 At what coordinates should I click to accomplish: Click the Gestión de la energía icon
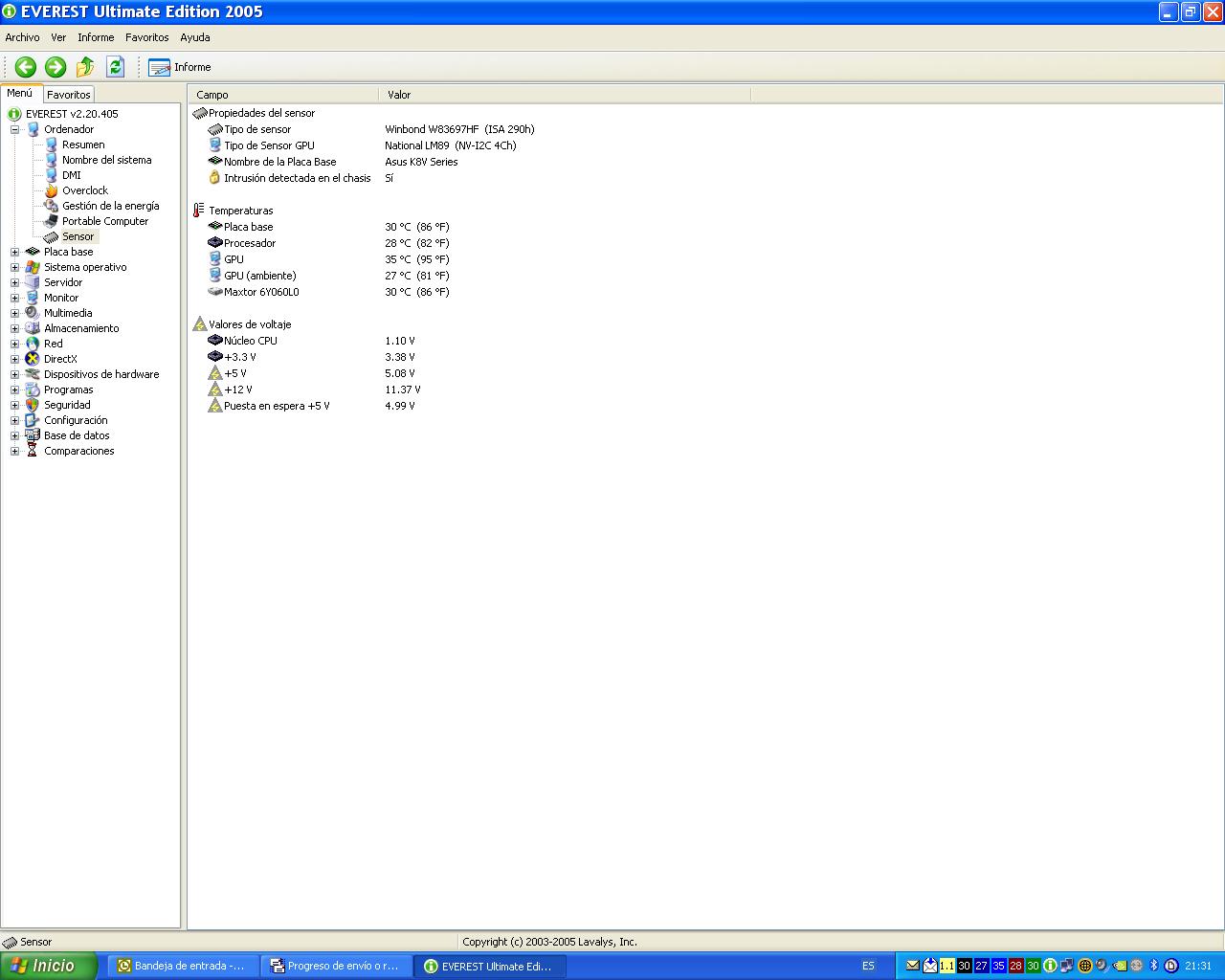click(51, 206)
